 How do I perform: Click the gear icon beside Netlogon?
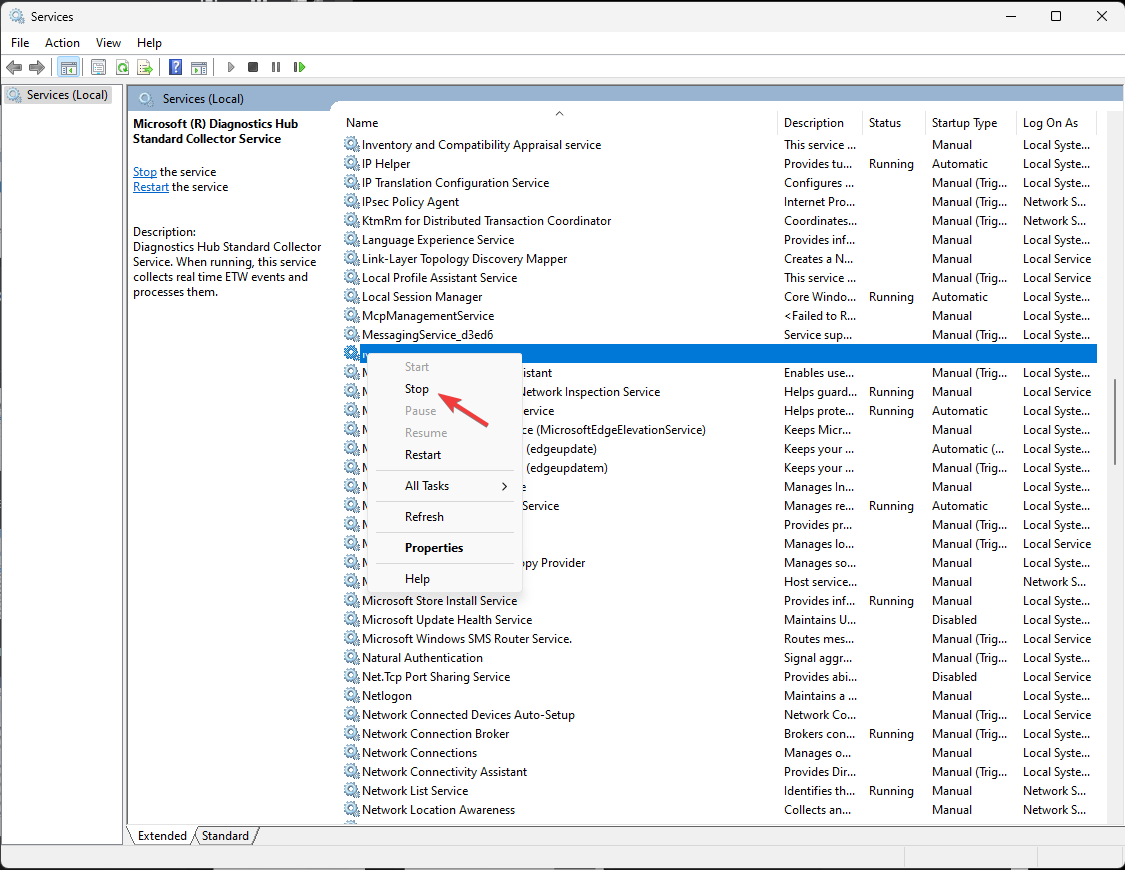click(x=352, y=695)
